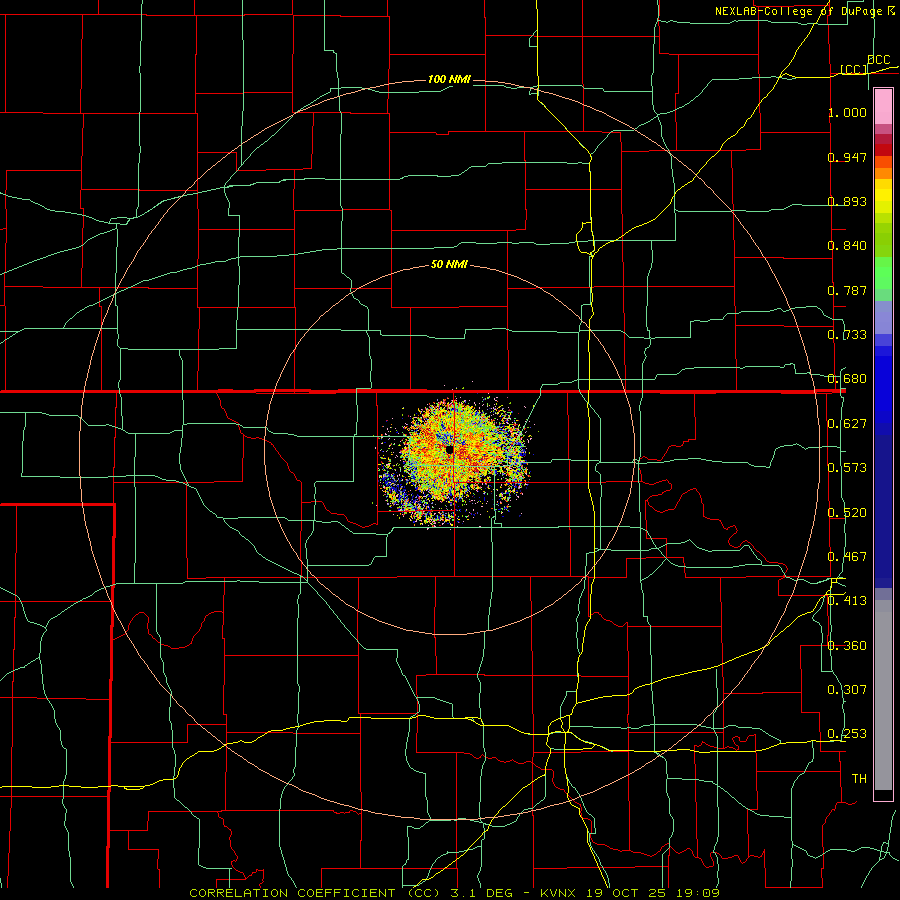The height and width of the screenshot is (900, 900).
Task: Click the 0.787 scale value
Action: pos(847,290)
